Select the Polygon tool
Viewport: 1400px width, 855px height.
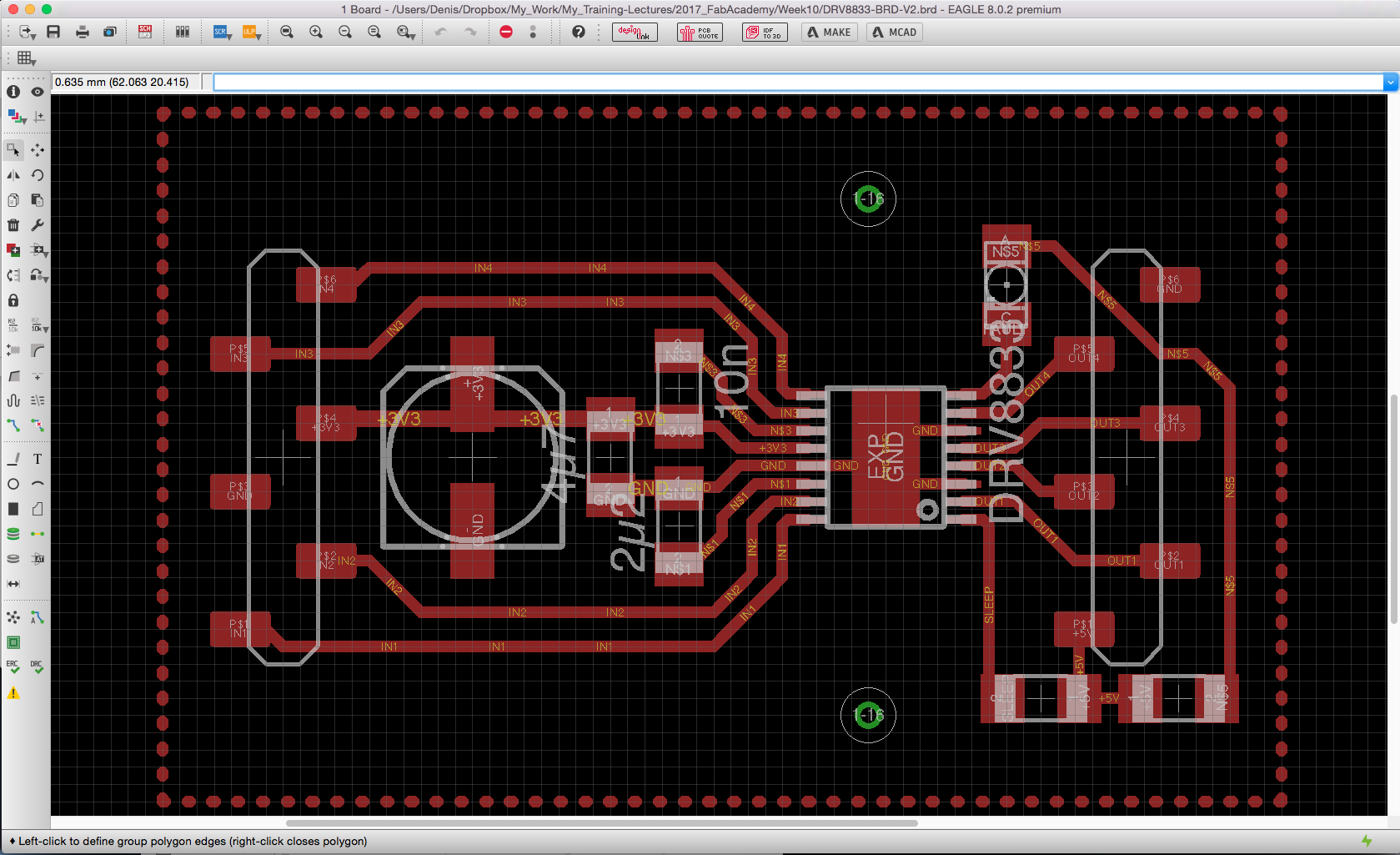[38, 509]
